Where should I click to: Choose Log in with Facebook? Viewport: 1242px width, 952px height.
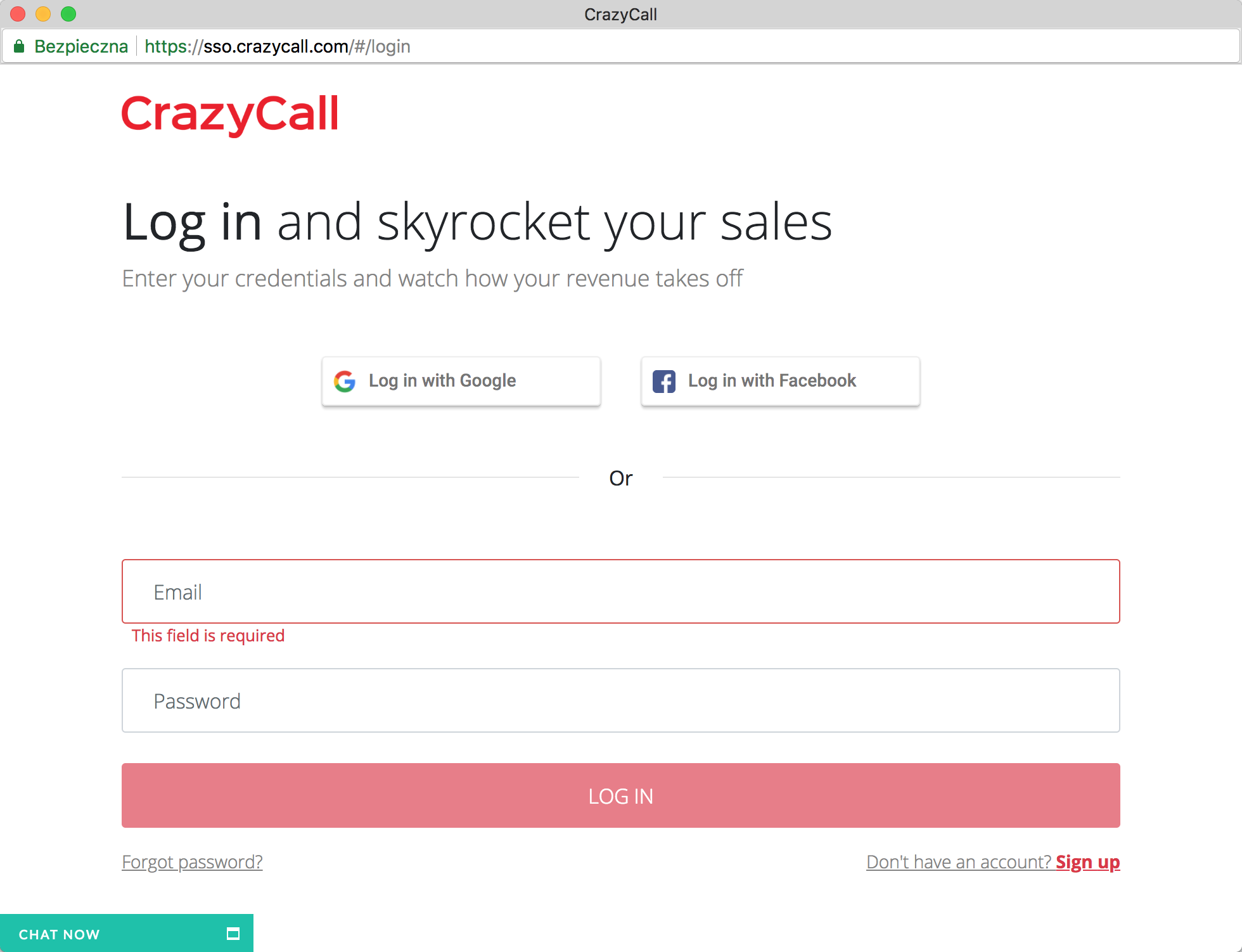click(x=780, y=381)
